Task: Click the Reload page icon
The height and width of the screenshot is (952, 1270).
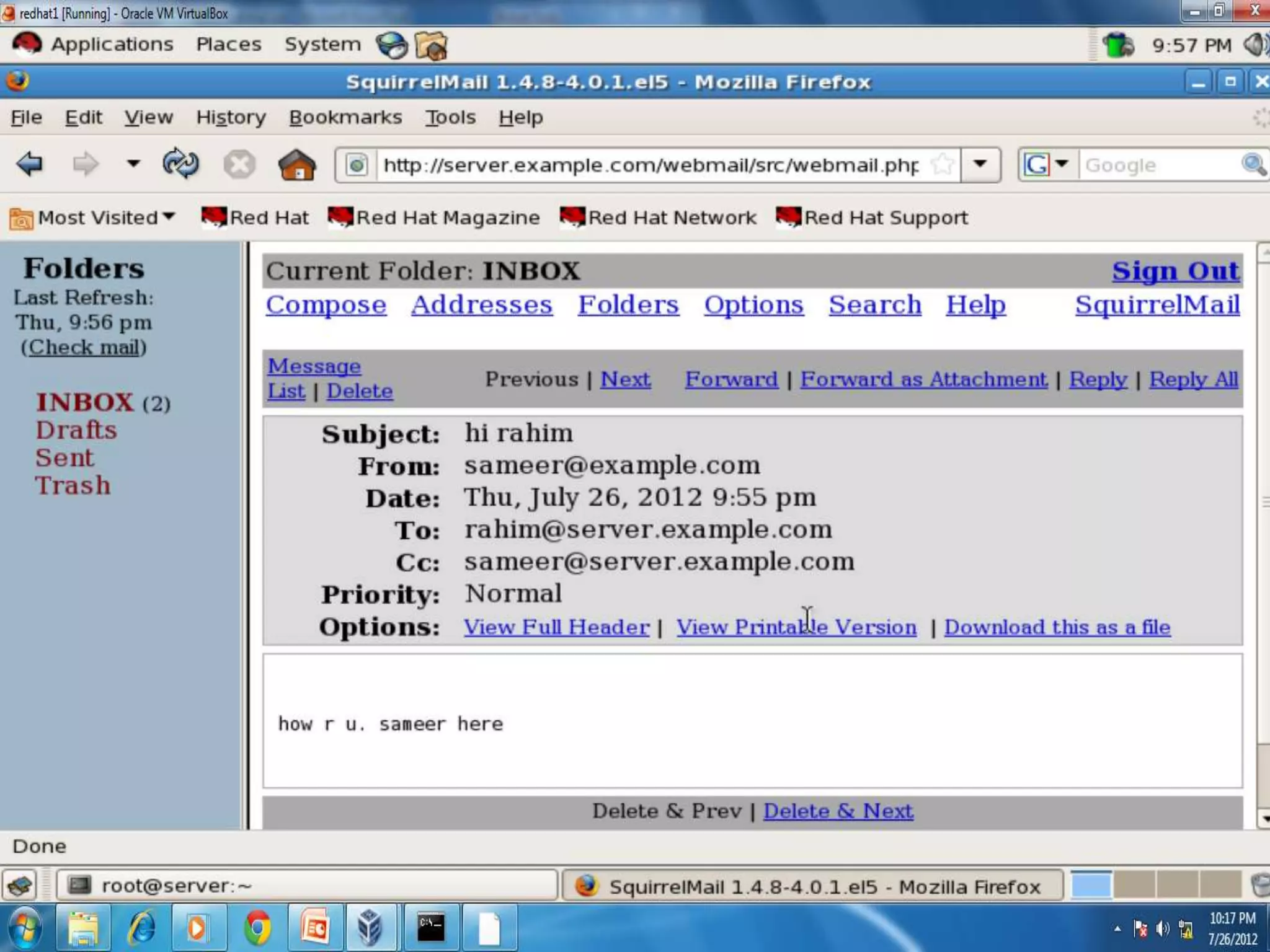Action: coord(180,164)
